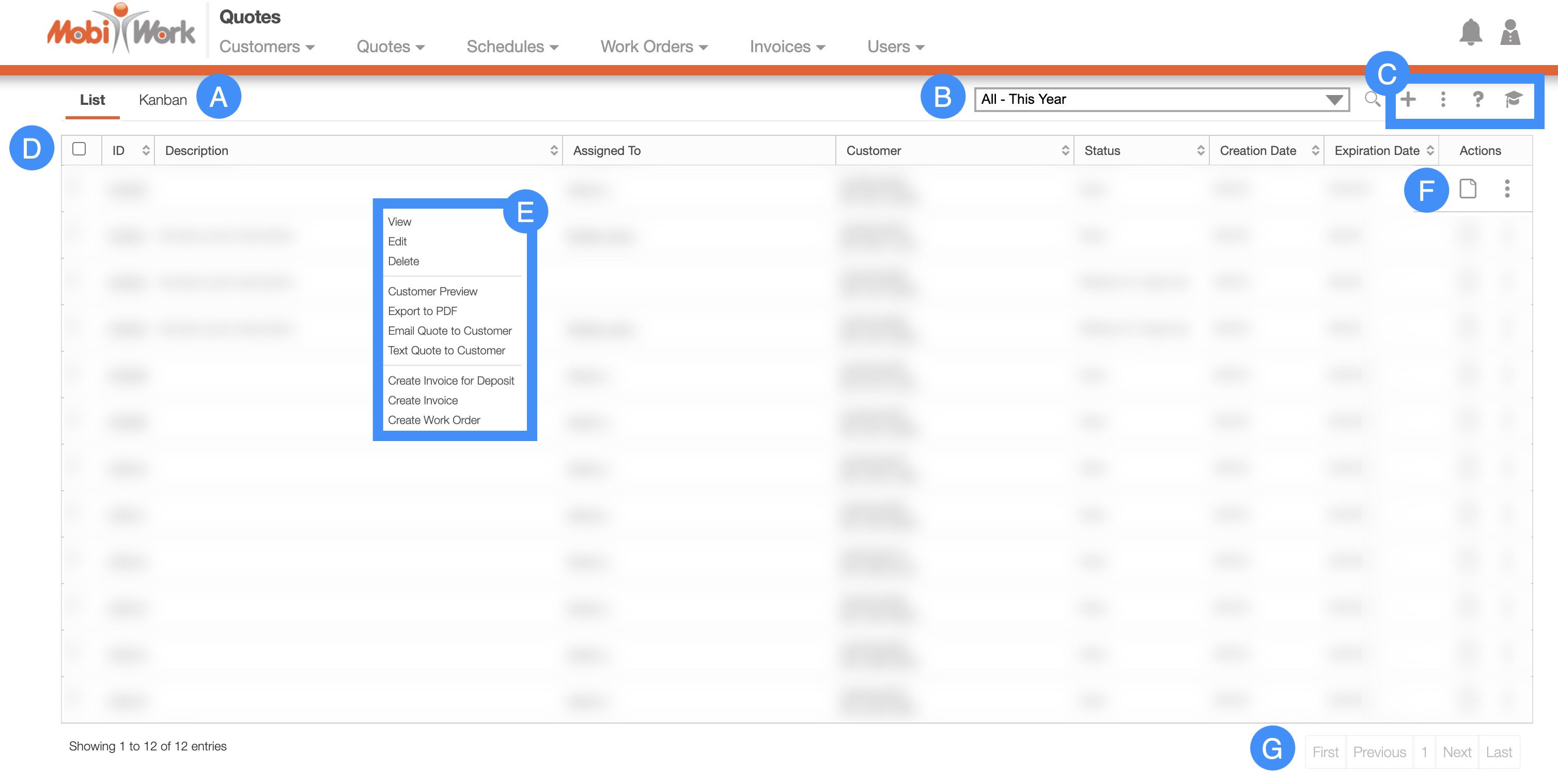
Task: Select 'Export to PDF' menu entry
Action: (422, 311)
